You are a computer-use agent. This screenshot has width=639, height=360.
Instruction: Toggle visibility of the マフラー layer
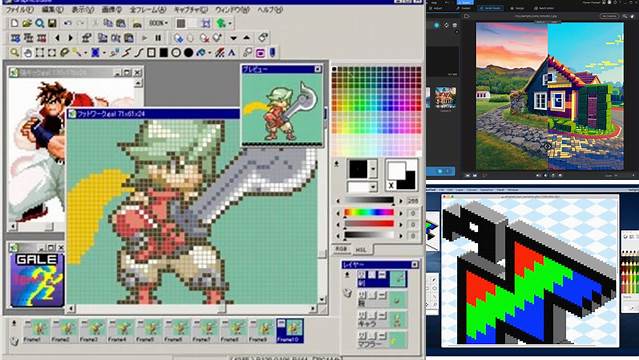pyautogui.click(x=361, y=336)
